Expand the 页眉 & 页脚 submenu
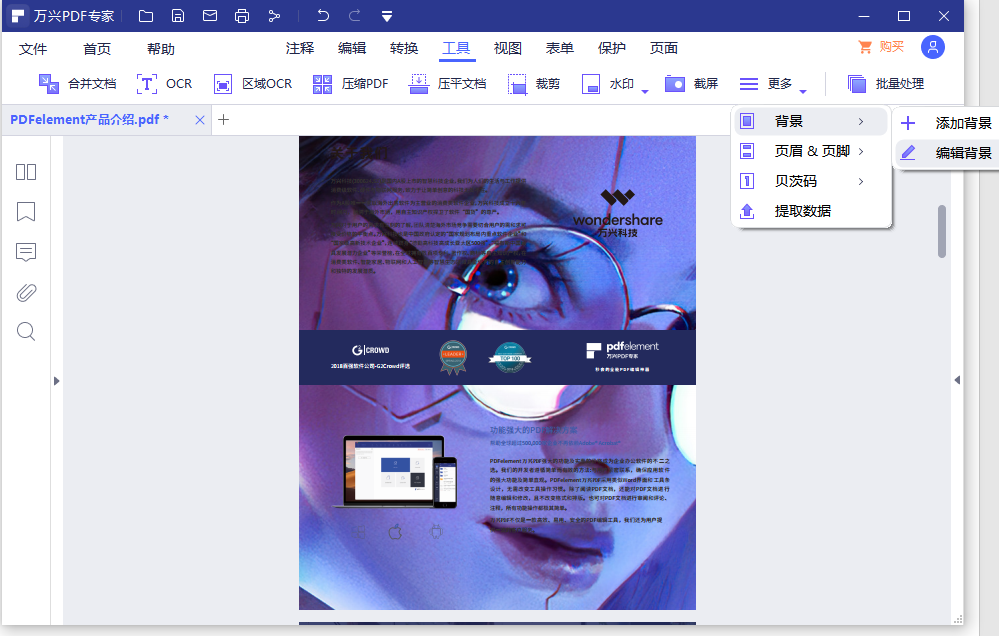999x636 pixels. pos(811,151)
